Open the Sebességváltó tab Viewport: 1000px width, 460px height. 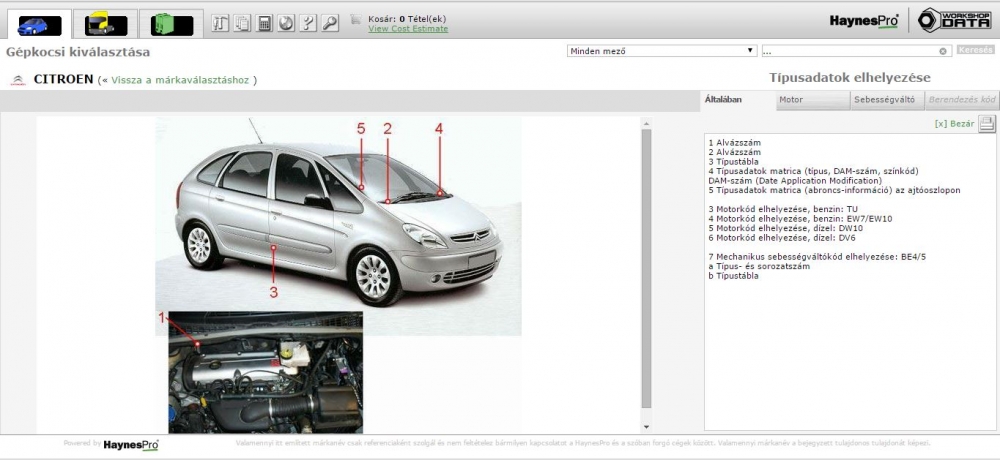[x=888, y=100]
